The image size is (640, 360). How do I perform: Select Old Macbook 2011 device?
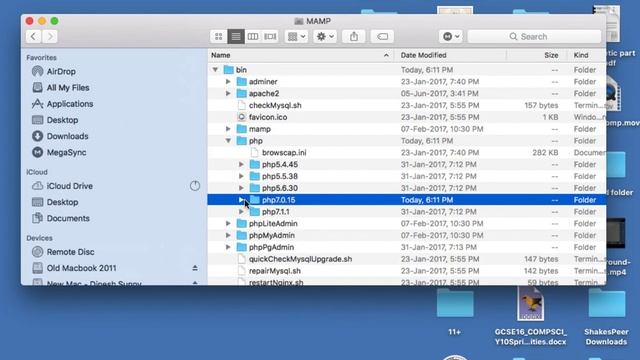click(x=81, y=268)
